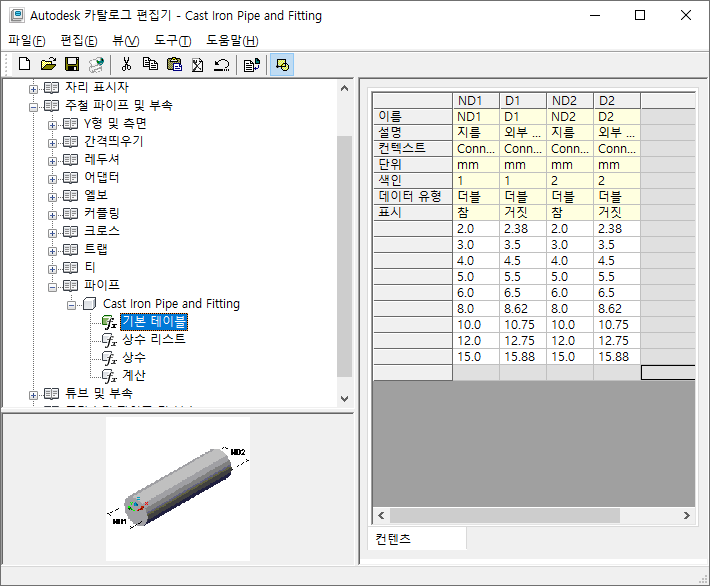Open the 뷰(V) menu
This screenshot has height=586, width=710.
point(125,41)
